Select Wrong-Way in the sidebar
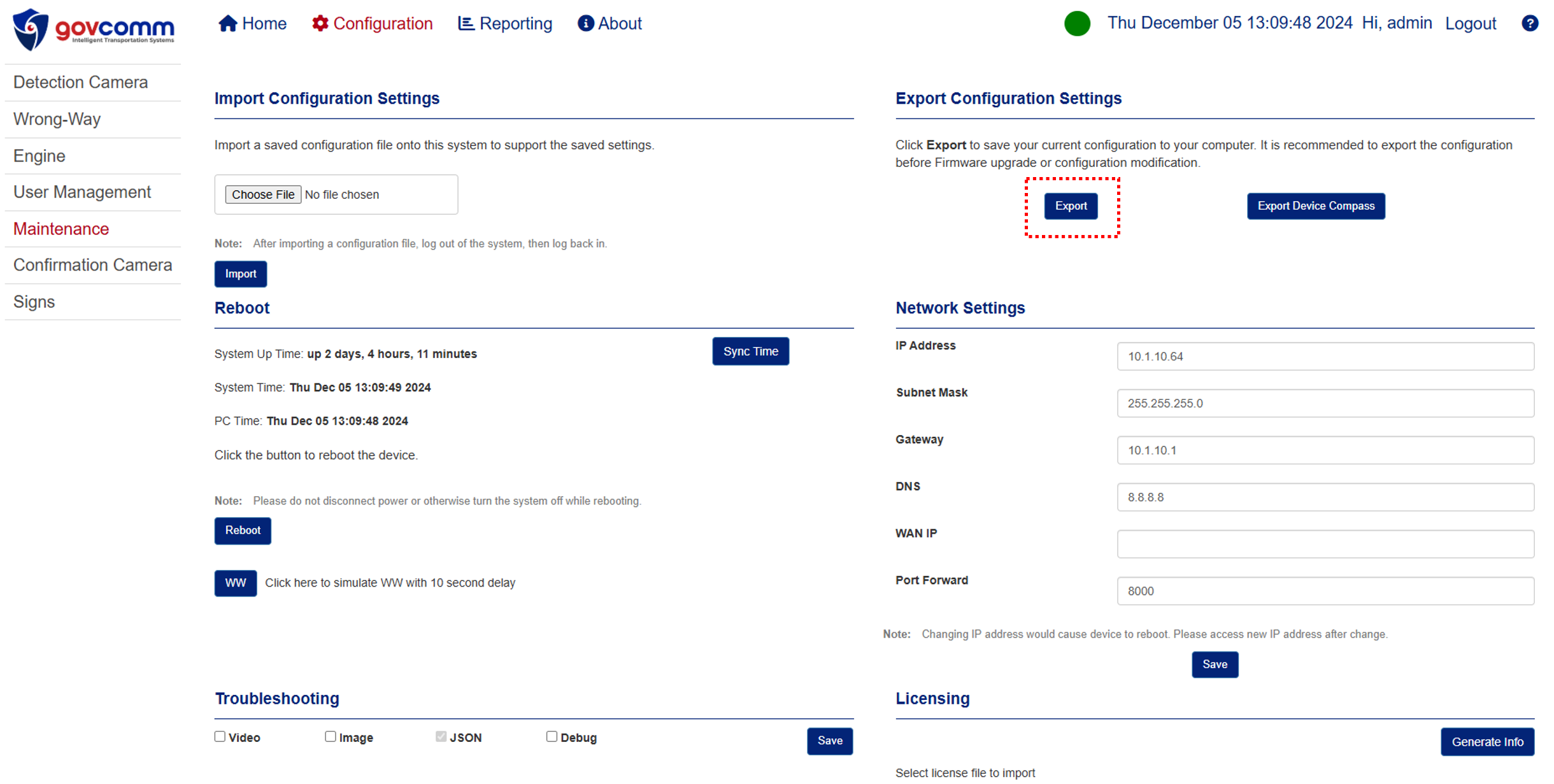This screenshot has height=784, width=1554. point(57,119)
